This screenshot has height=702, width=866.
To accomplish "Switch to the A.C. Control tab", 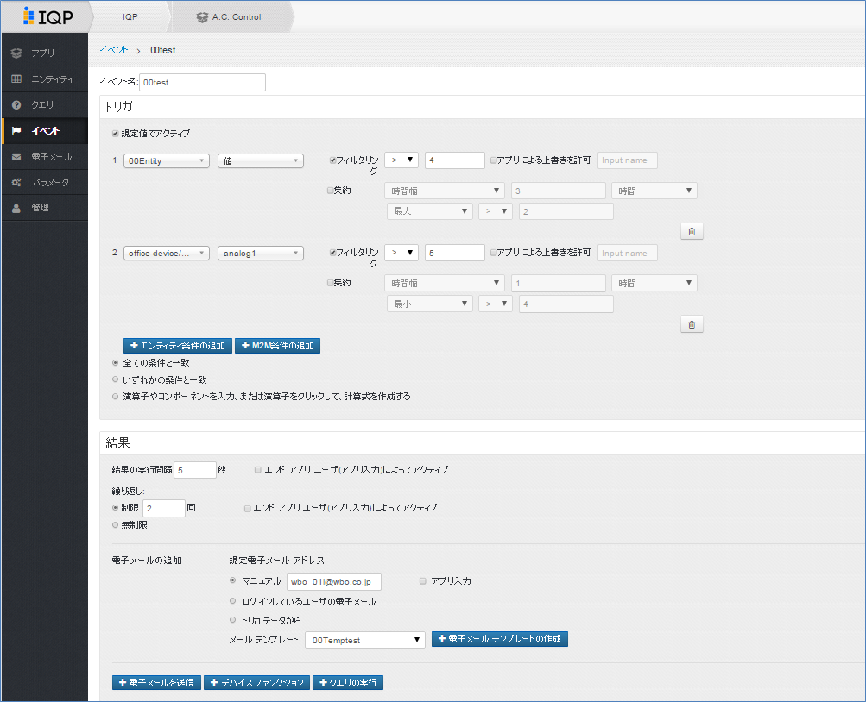I will pyautogui.click(x=228, y=17).
